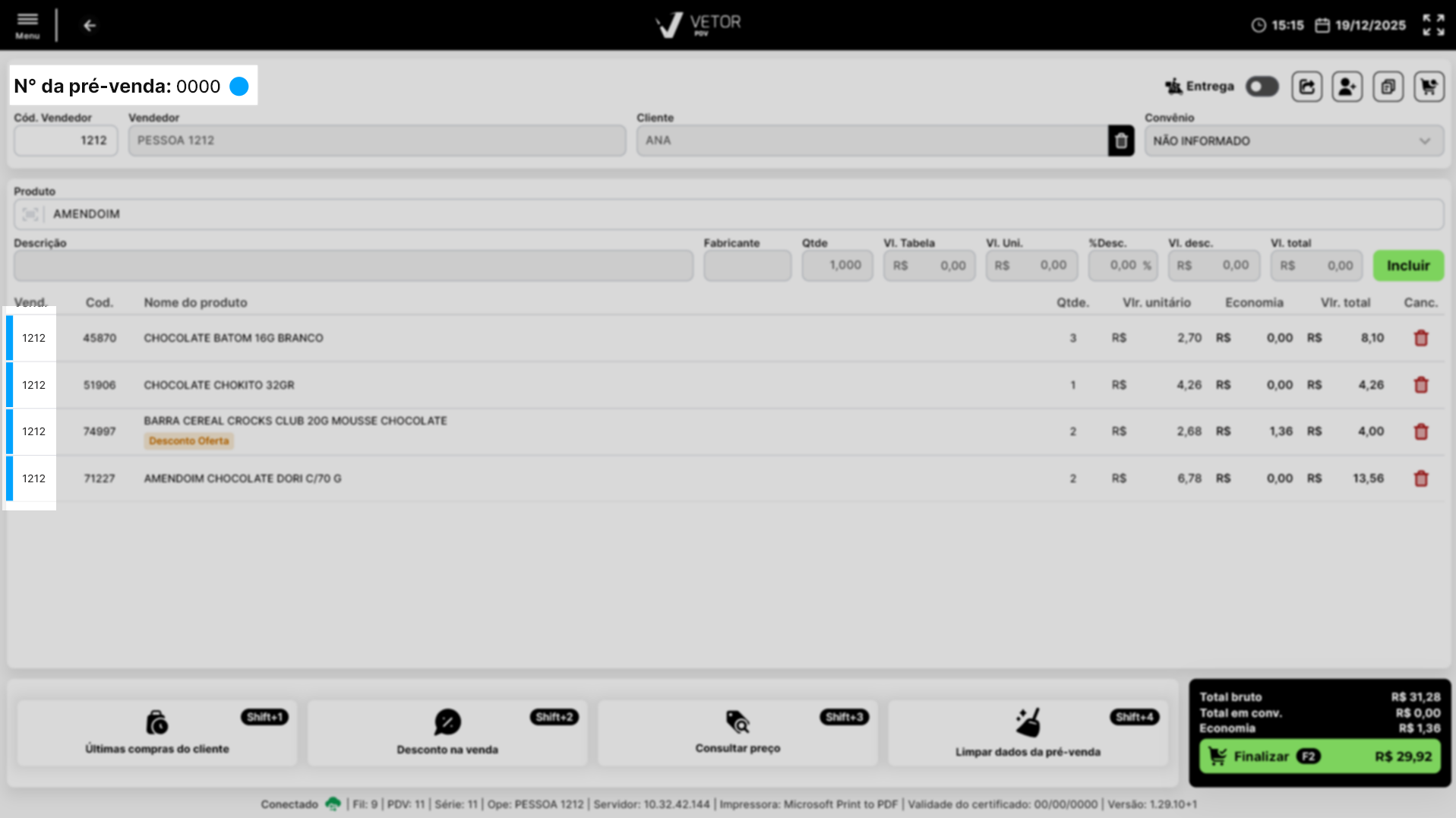
Task: Click the Vl. Tabela field
Action: tap(929, 266)
